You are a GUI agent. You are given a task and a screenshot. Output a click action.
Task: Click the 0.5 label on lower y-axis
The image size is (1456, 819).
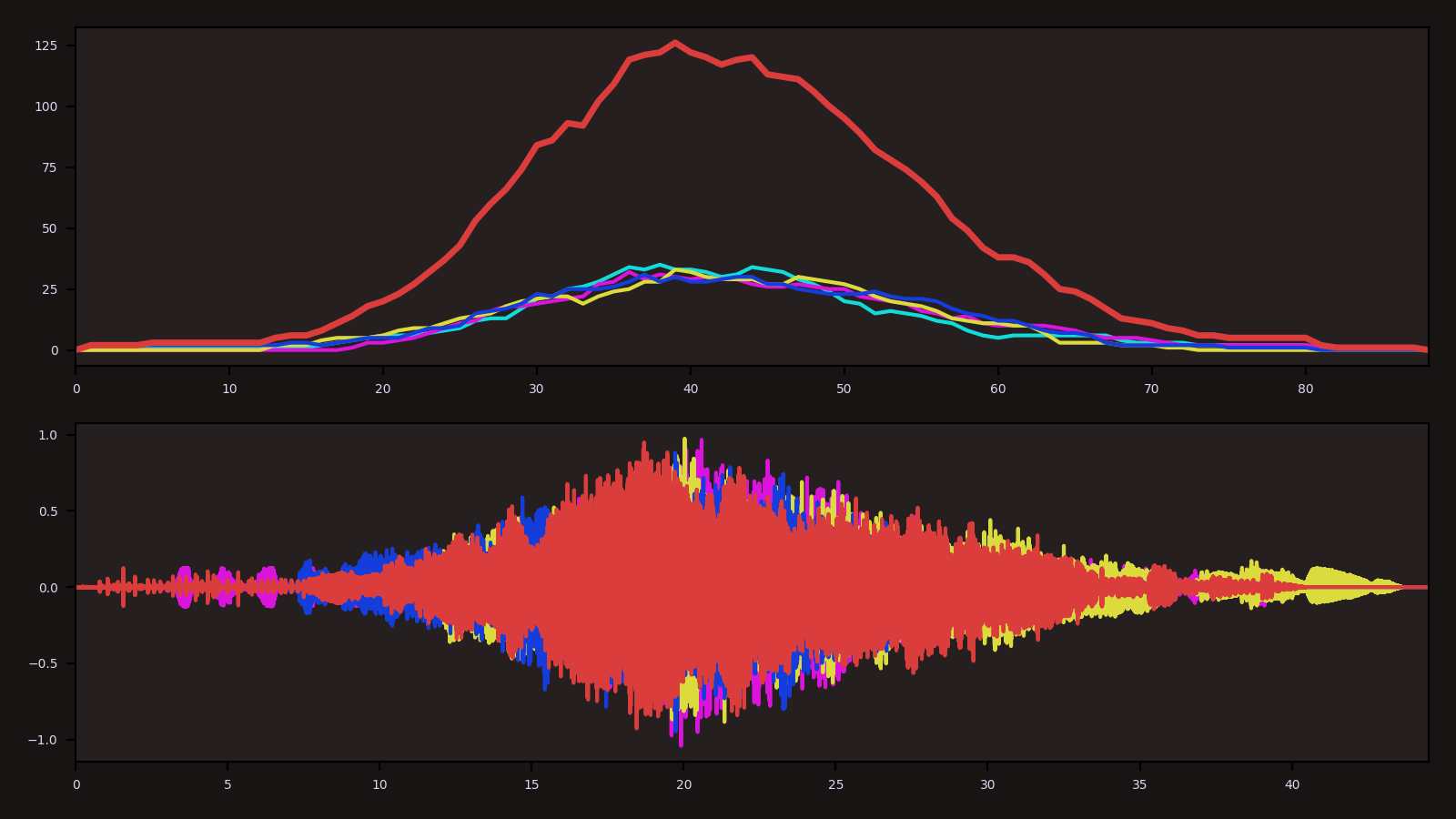coord(47,511)
